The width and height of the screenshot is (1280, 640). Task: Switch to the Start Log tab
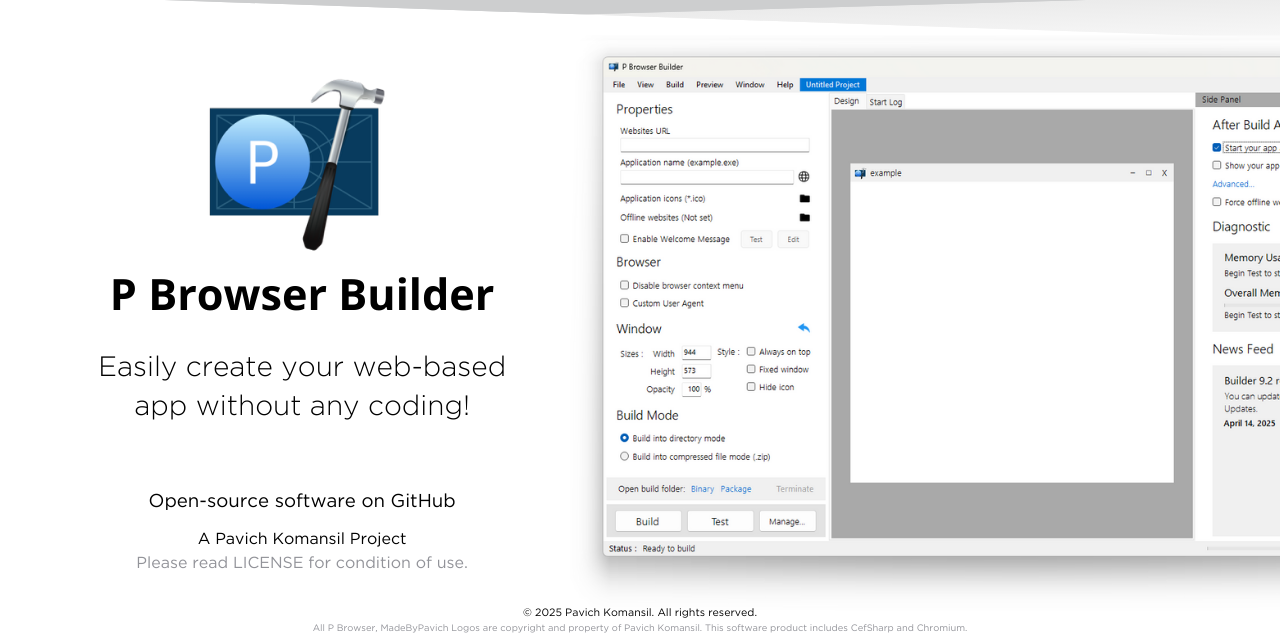[885, 101]
